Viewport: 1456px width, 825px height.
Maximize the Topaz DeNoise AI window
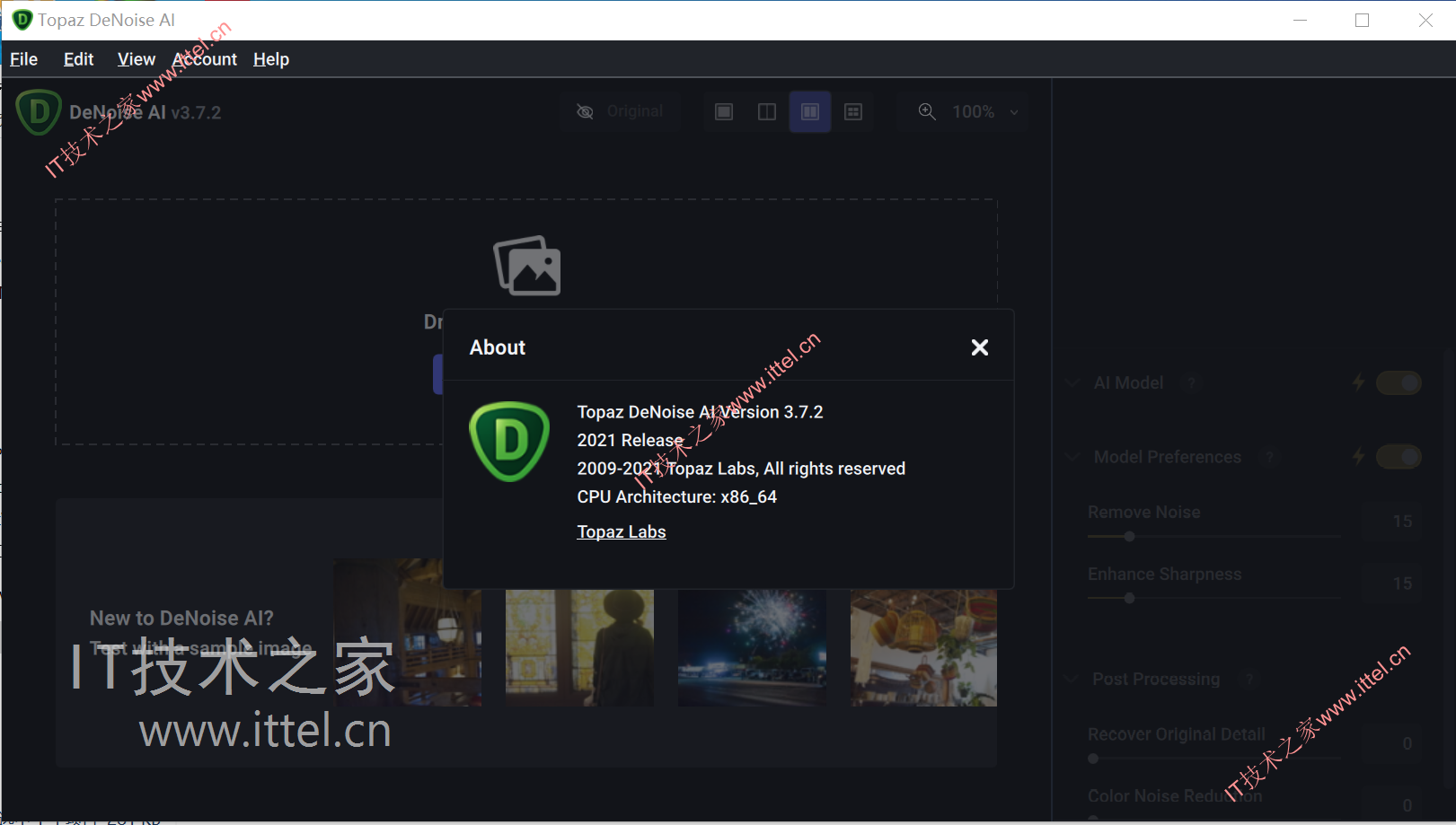pyautogui.click(x=1362, y=20)
